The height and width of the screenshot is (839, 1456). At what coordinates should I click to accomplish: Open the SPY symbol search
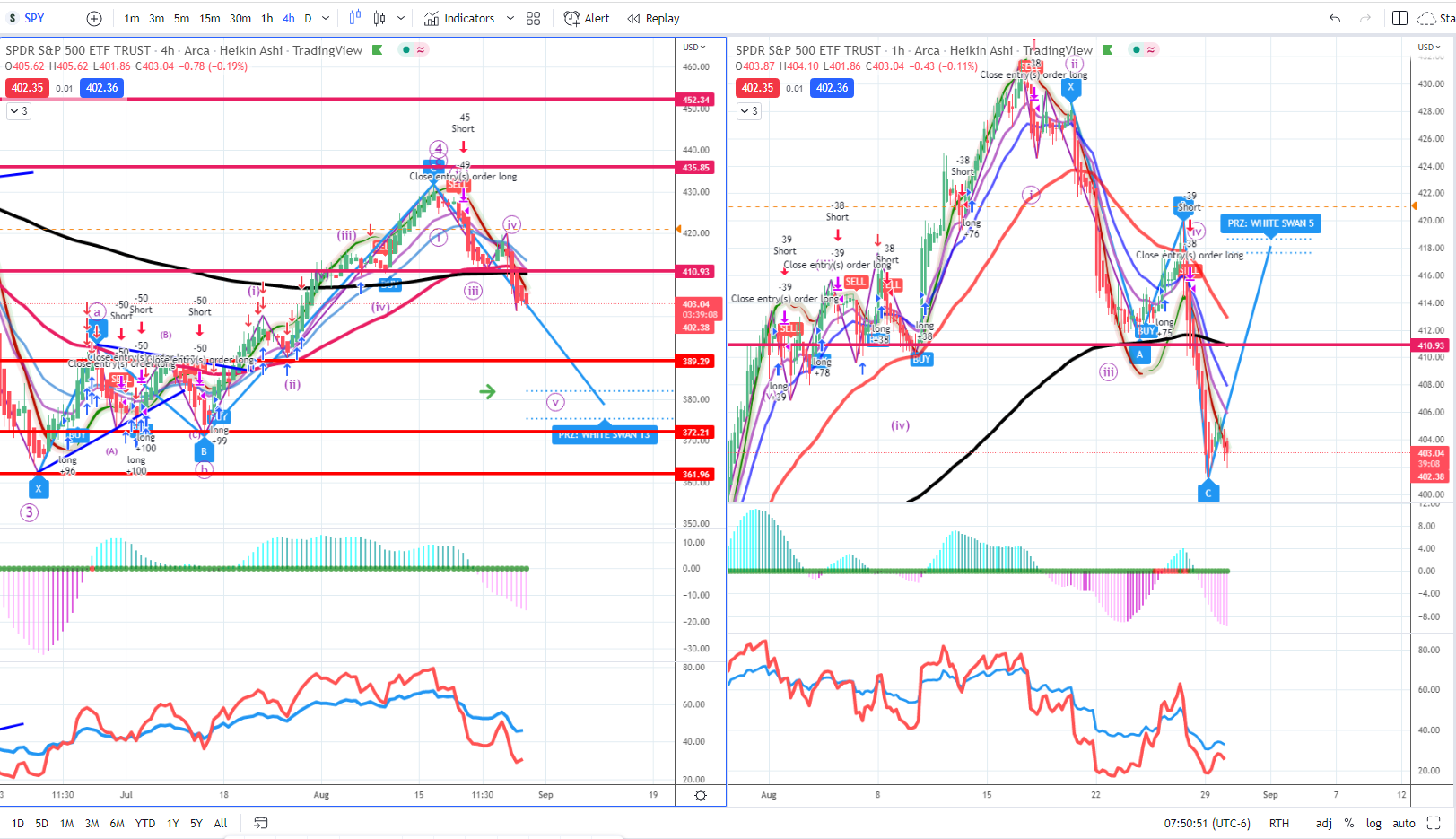coord(35,18)
